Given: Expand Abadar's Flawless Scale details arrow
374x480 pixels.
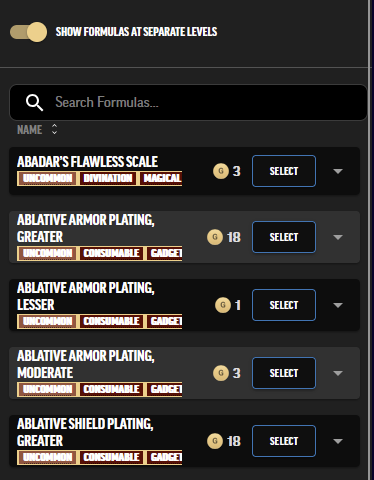Looking at the screenshot, I should click(338, 171).
